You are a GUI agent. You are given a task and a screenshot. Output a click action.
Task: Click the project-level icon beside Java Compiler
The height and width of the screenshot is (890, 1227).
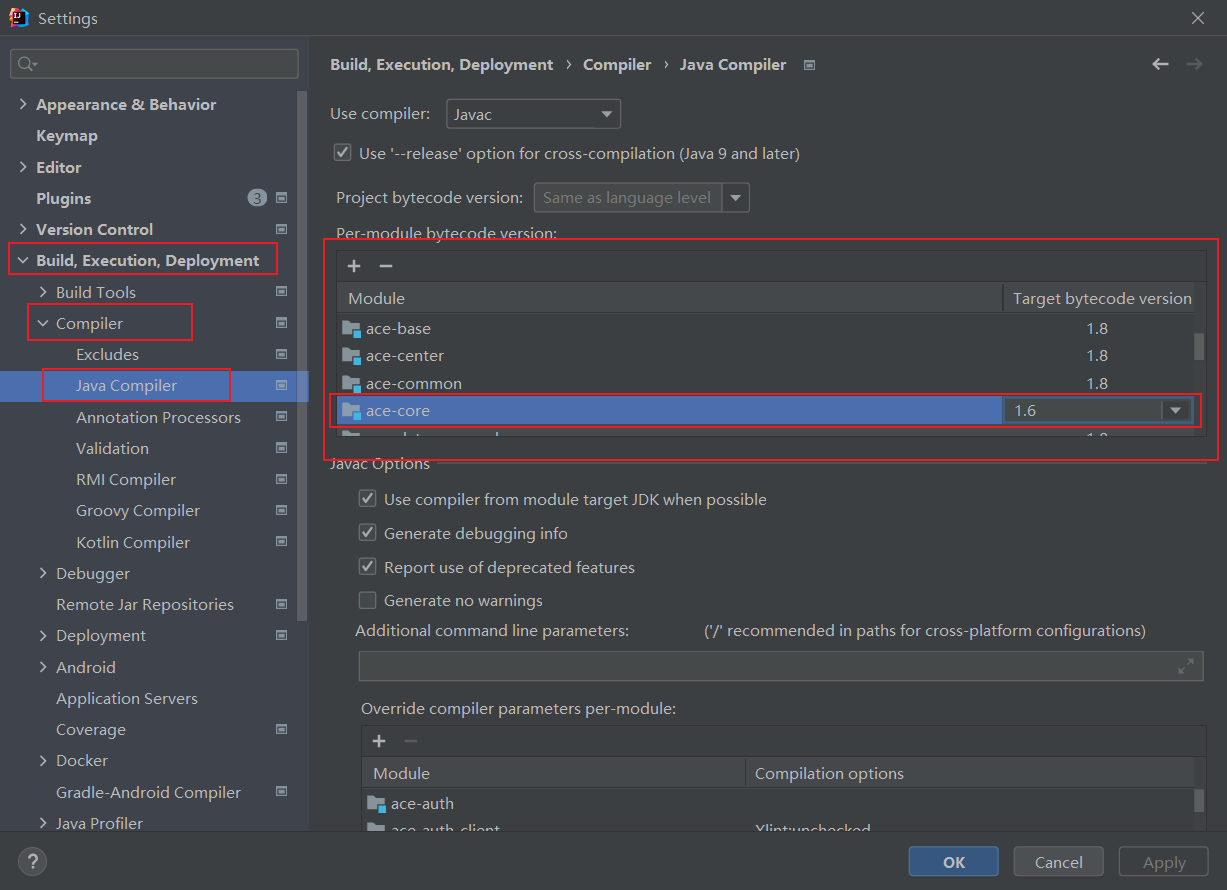tap(281, 386)
